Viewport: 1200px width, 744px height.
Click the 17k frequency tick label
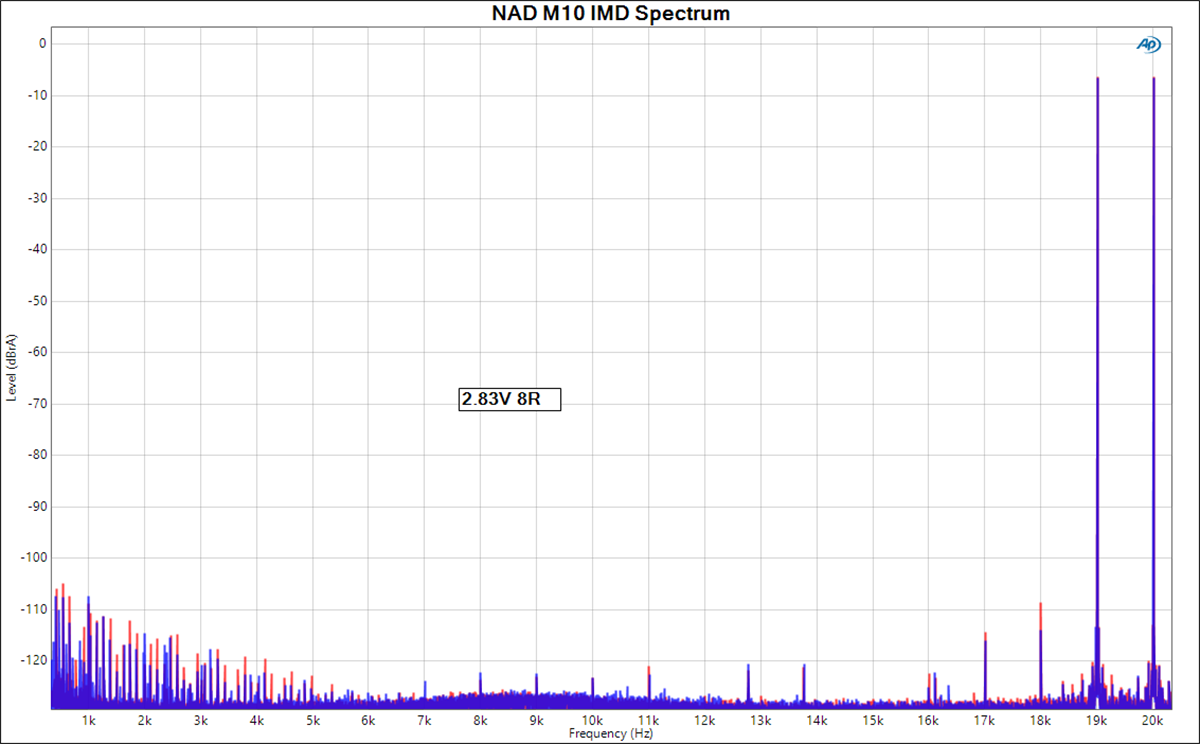tap(985, 720)
